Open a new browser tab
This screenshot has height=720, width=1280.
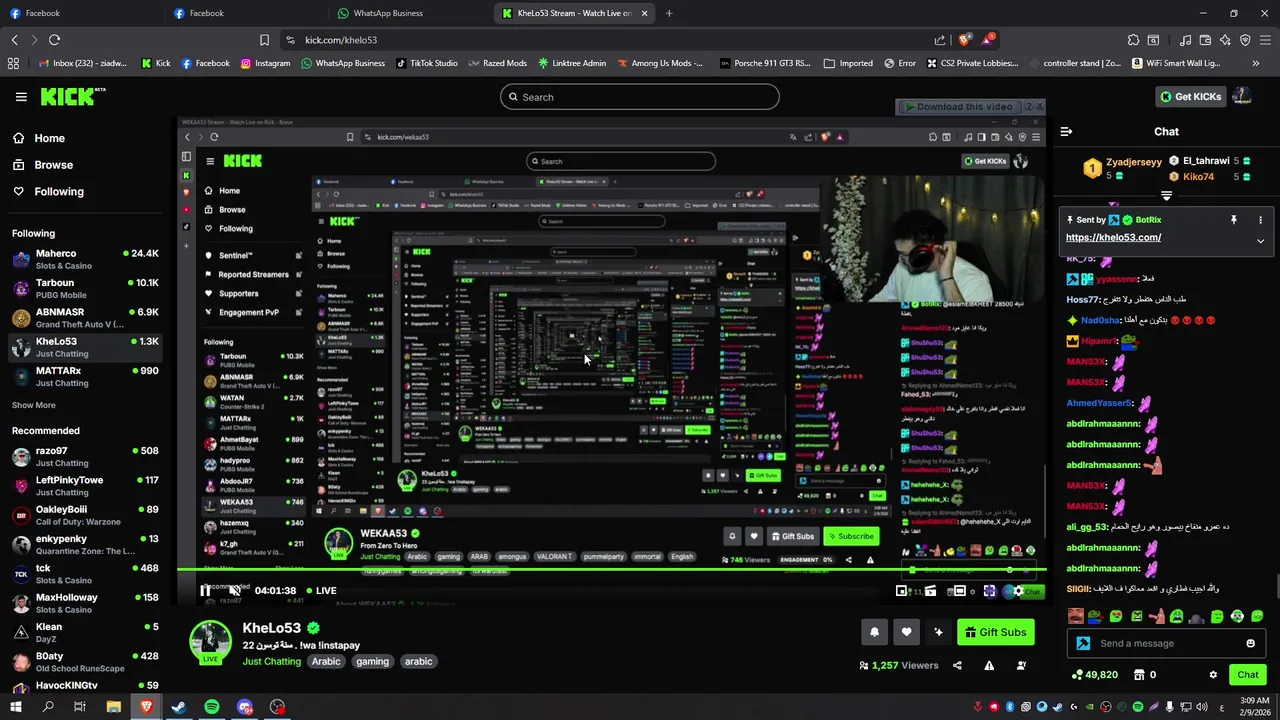669,13
